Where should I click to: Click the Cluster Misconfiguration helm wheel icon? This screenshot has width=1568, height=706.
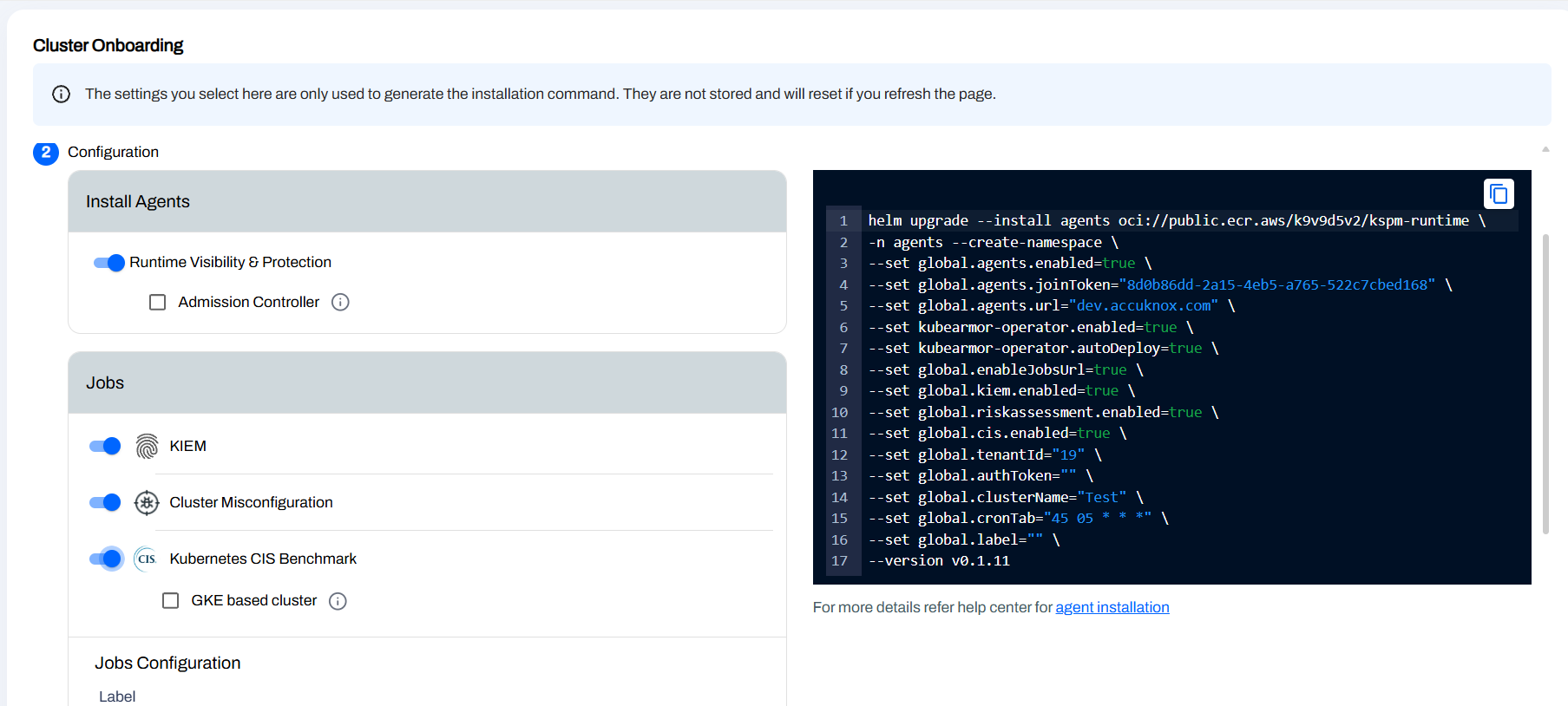point(147,502)
